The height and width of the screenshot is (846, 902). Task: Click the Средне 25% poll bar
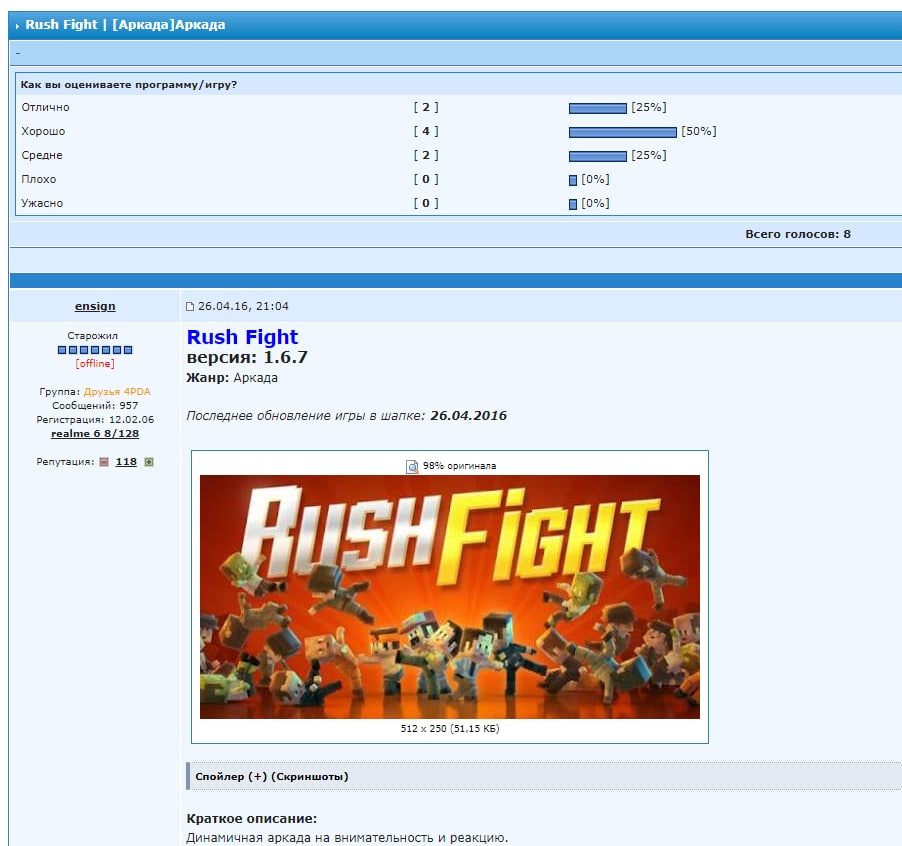tap(598, 156)
